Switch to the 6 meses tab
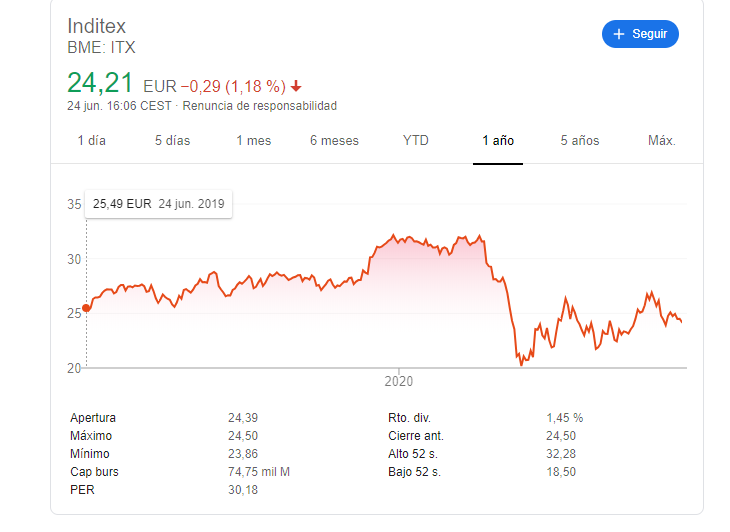 (334, 141)
